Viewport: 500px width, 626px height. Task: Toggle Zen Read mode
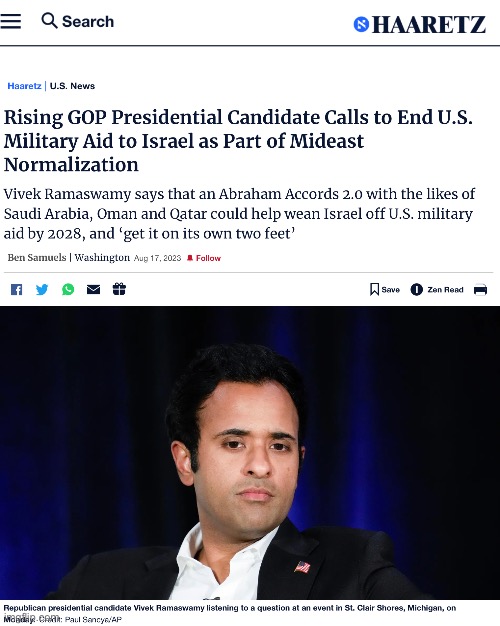437,289
